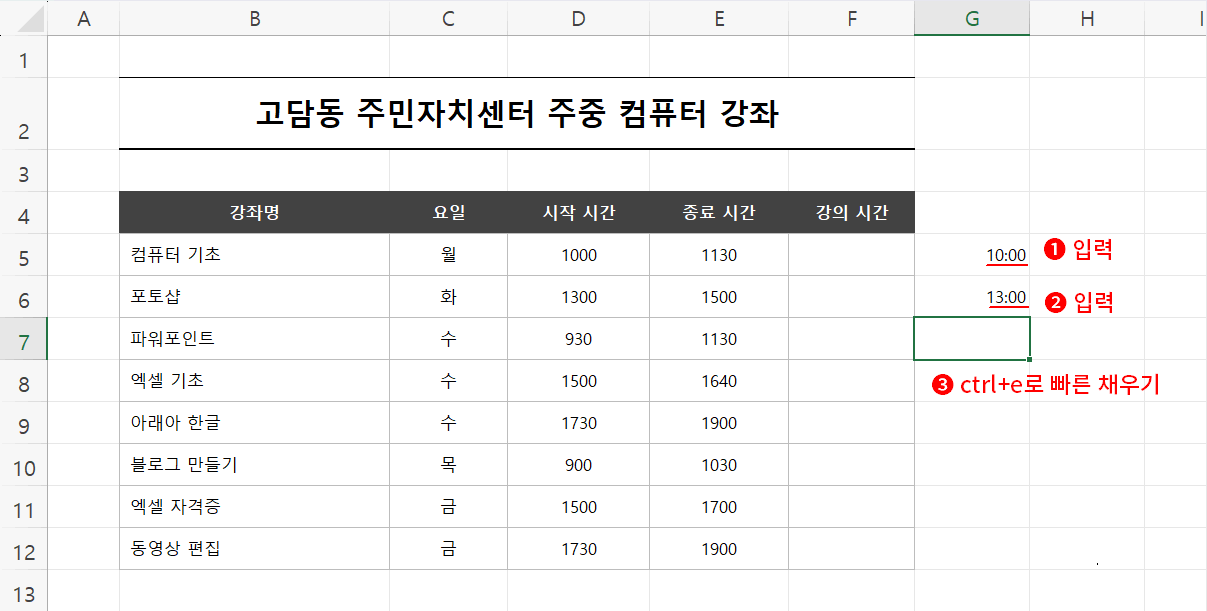Select column C header

[x=448, y=18]
